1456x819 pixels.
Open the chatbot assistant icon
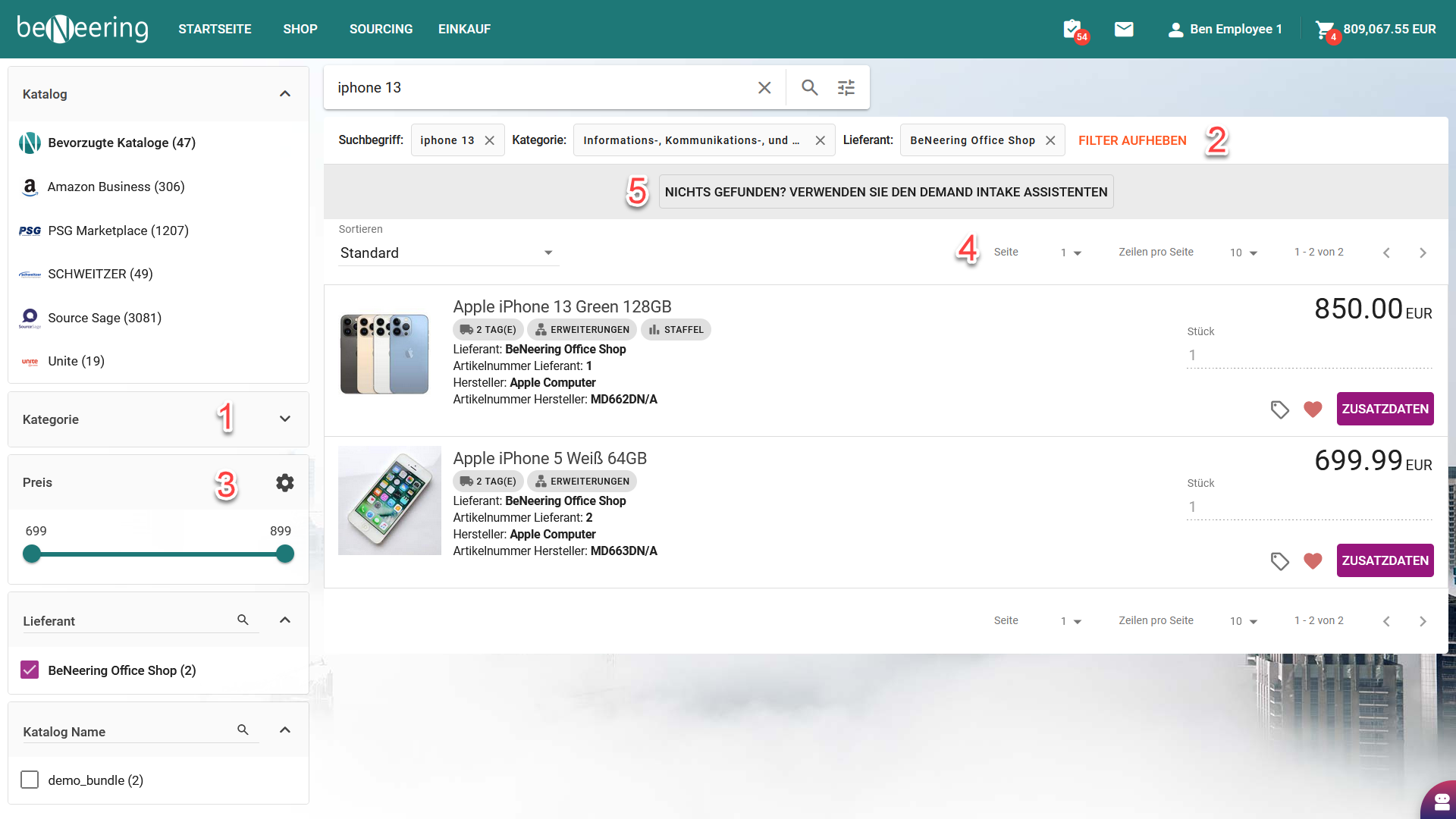pos(1441,801)
